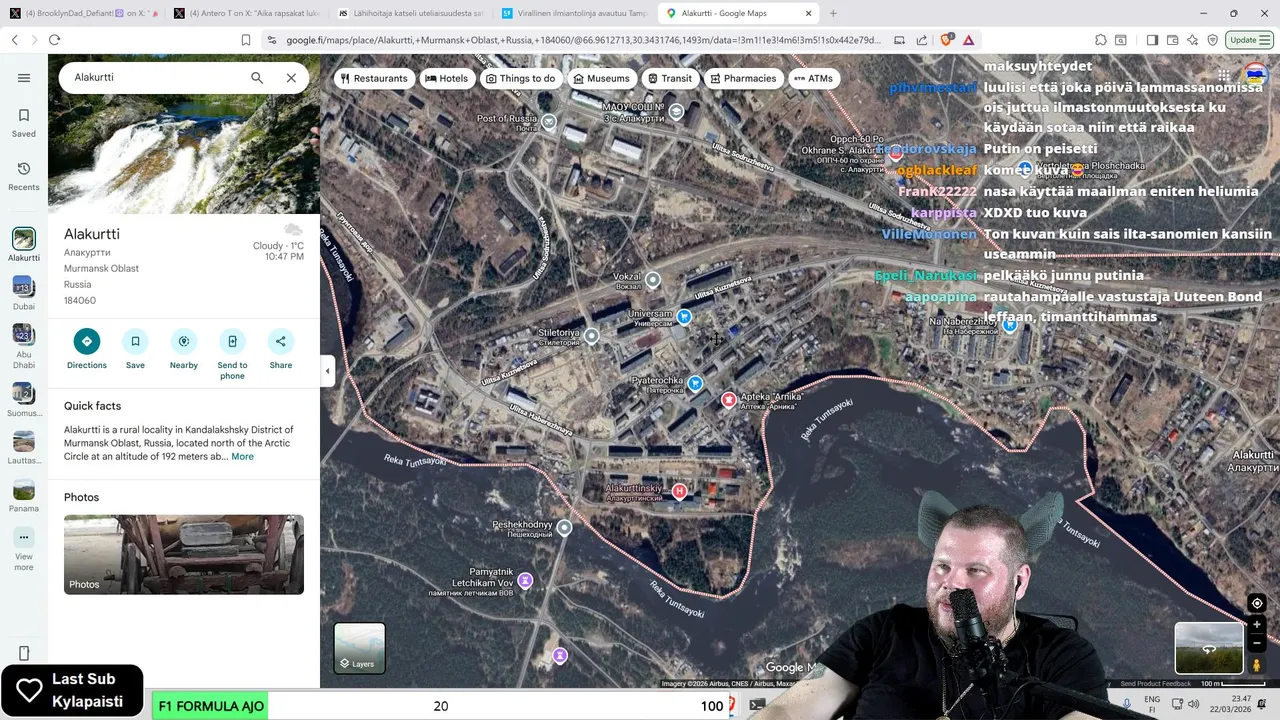Viewport: 1280px width, 720px height.
Task: Search Nearby Alakurtti
Action: pos(184,349)
